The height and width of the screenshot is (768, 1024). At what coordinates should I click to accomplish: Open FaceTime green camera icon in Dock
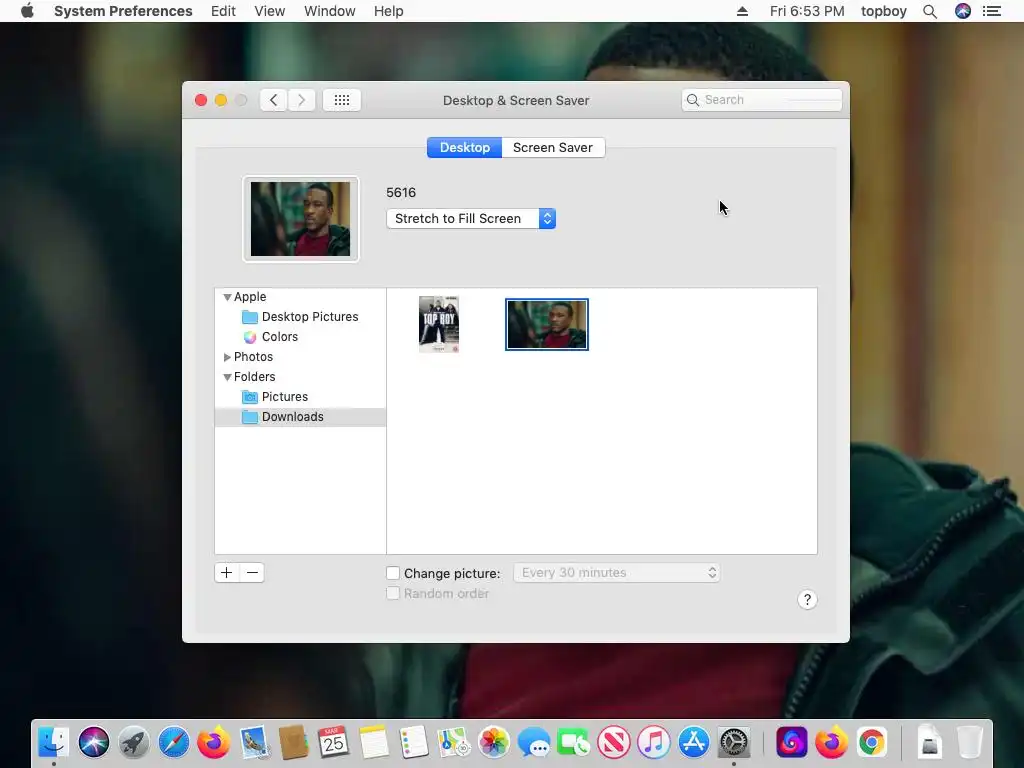coord(573,743)
